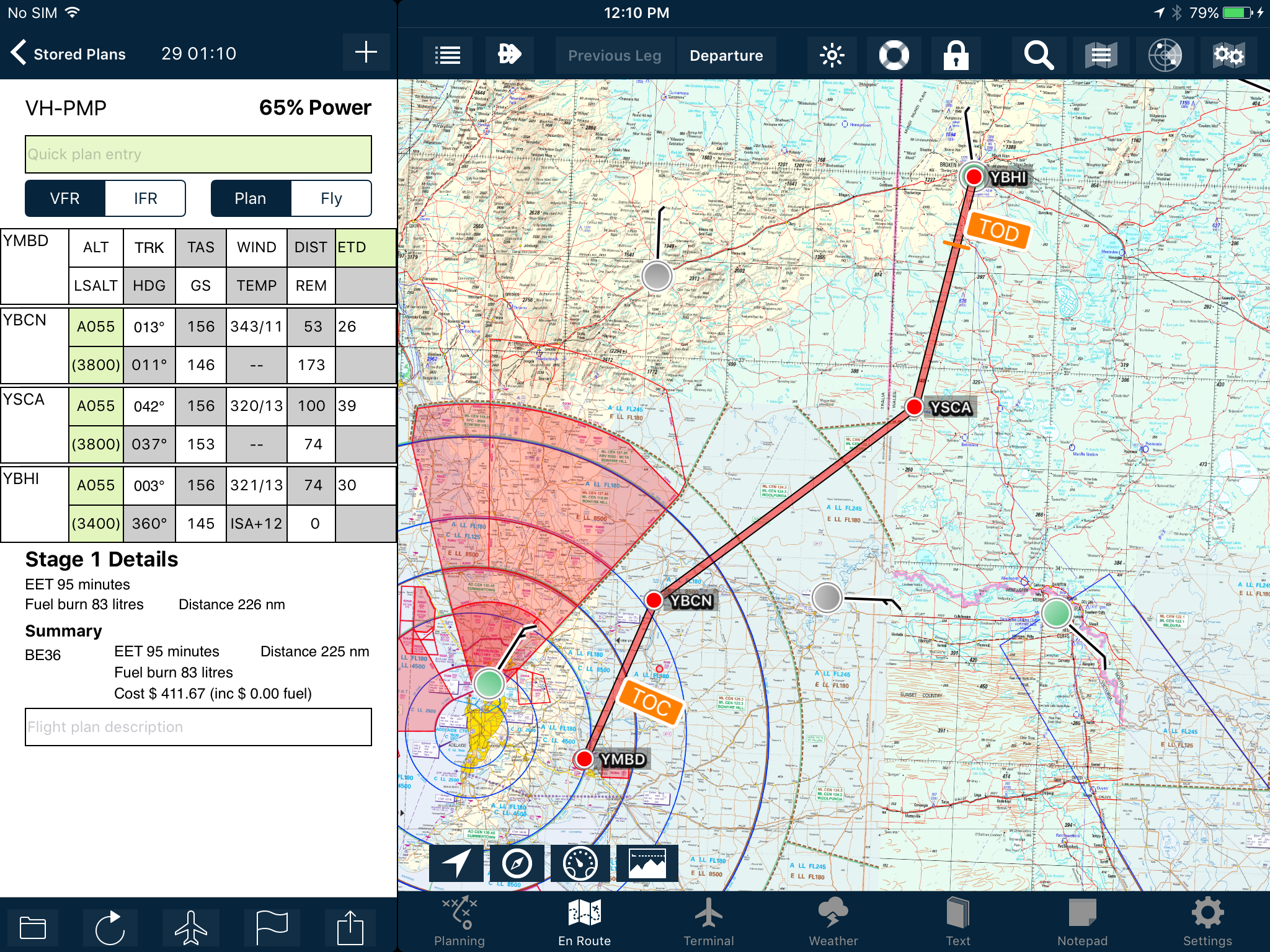The image size is (1270, 952).
Task: Tap the En Route navigation tab
Action: pos(584,922)
